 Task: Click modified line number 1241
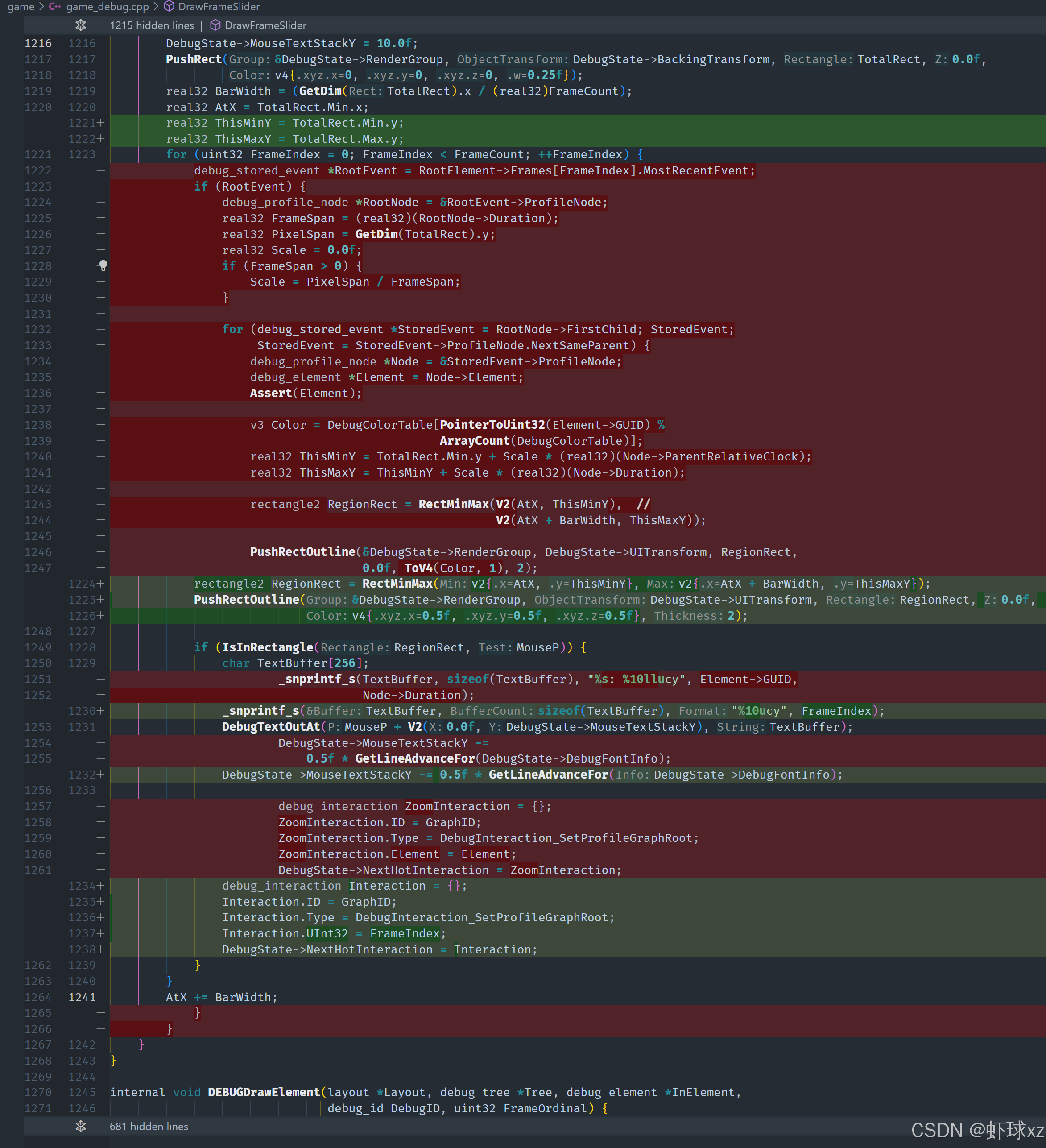(82, 997)
